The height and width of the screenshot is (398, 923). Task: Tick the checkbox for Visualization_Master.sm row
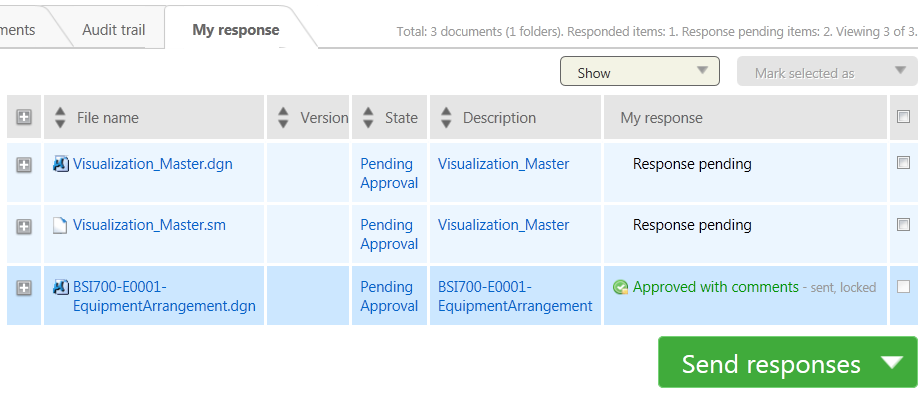tap(903, 224)
